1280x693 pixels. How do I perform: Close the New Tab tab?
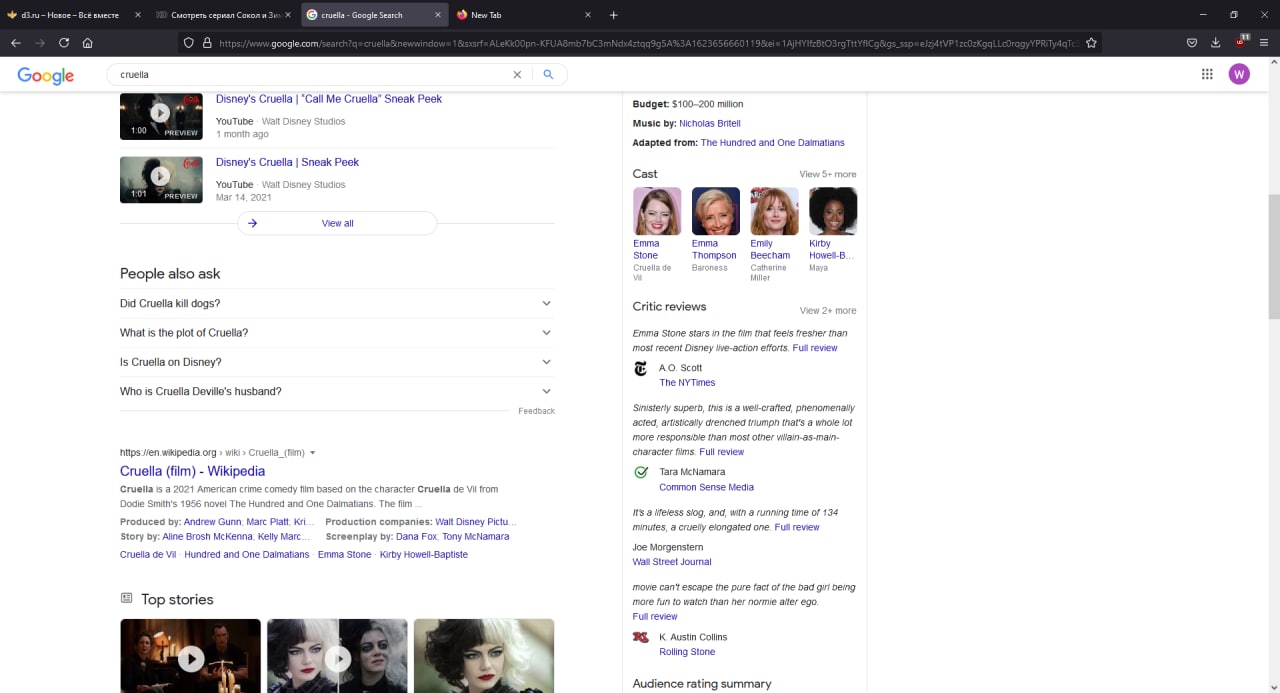point(588,15)
